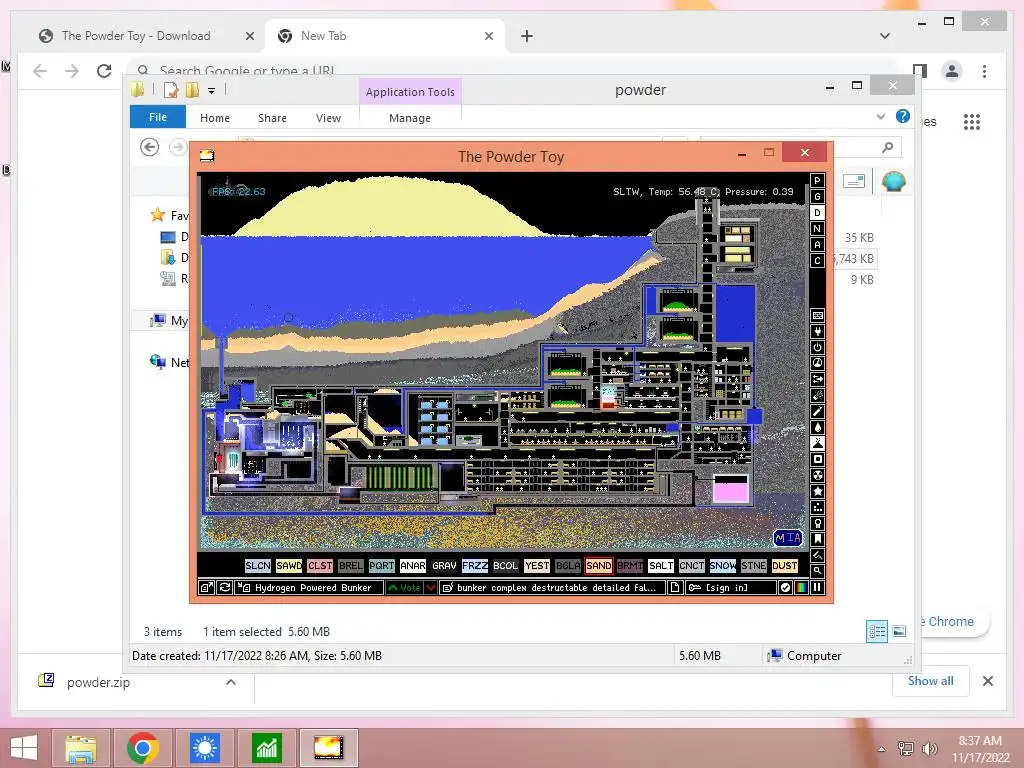
Task: Open the Game of Life dots section
Action: tap(817, 507)
